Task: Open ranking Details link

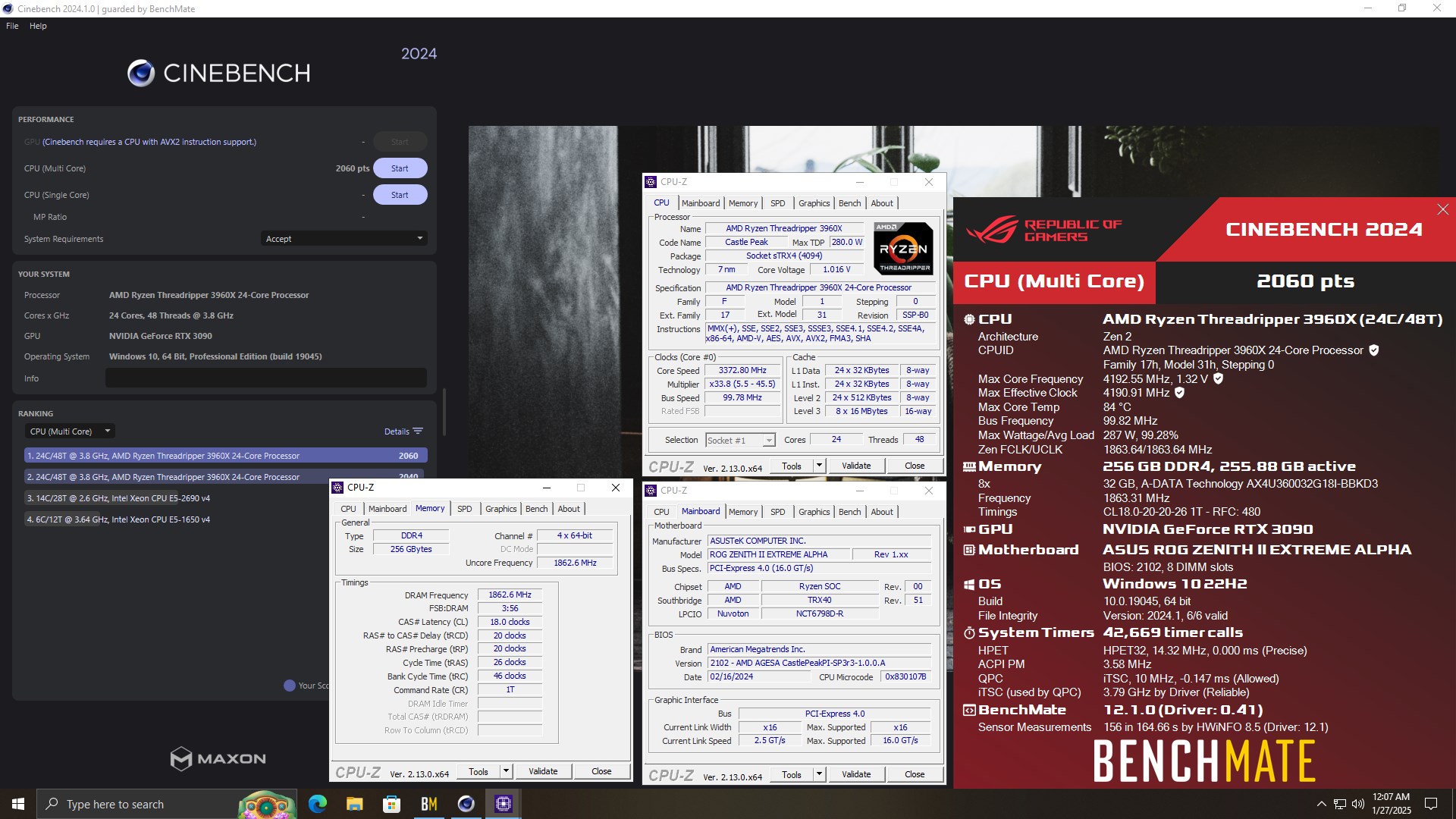Action: (x=397, y=431)
